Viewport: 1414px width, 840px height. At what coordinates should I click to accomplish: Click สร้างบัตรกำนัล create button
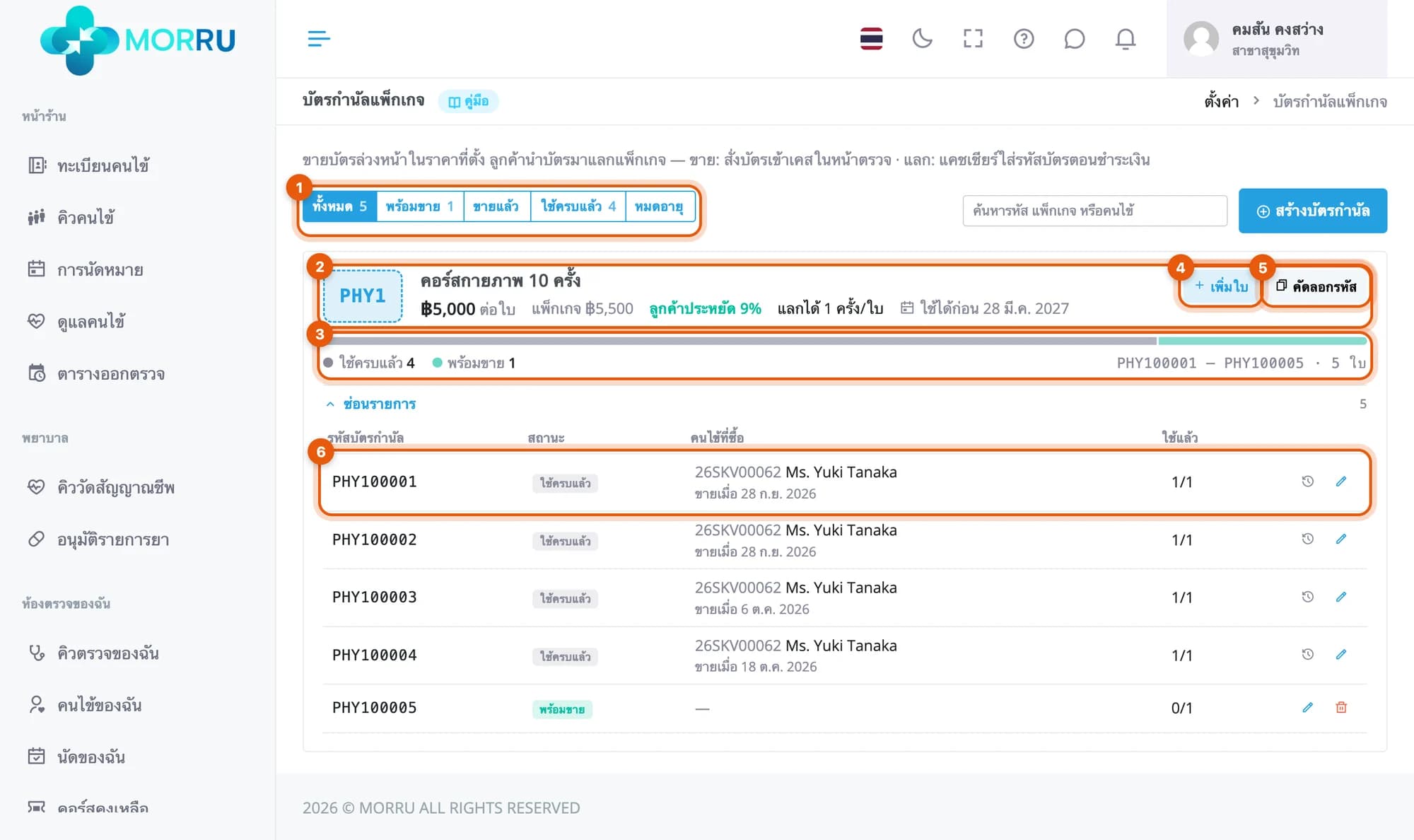click(1313, 211)
